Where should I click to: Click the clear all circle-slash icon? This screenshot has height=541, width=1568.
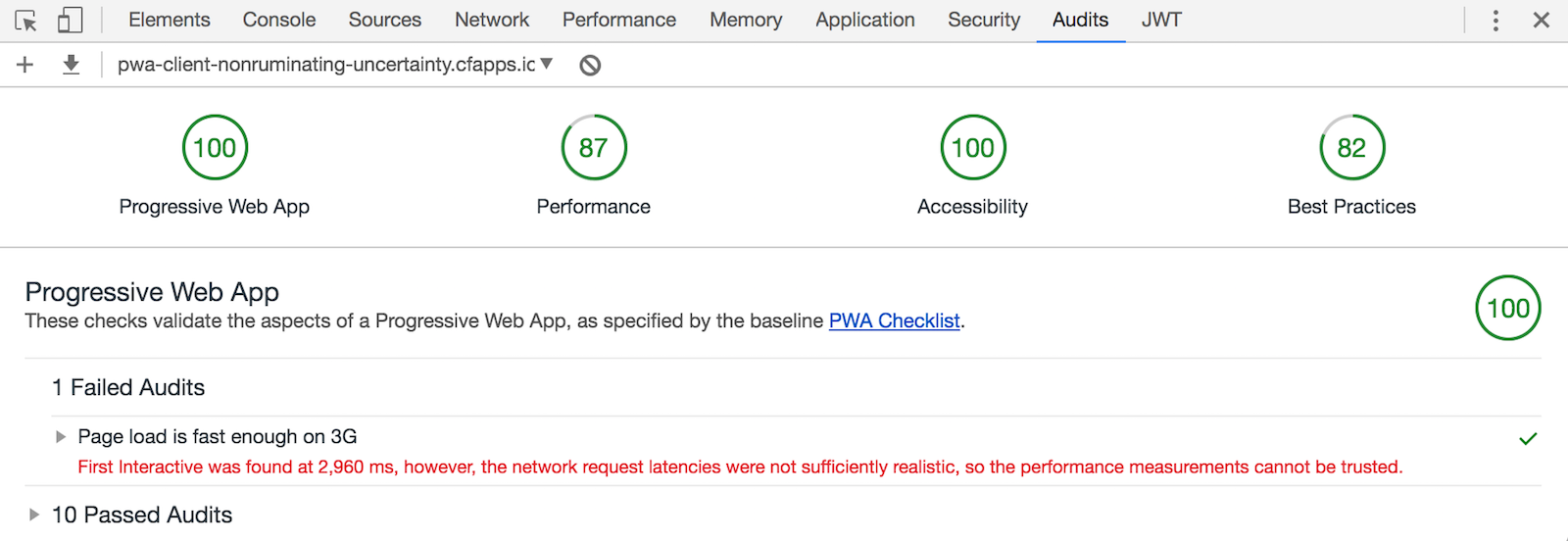(x=590, y=66)
